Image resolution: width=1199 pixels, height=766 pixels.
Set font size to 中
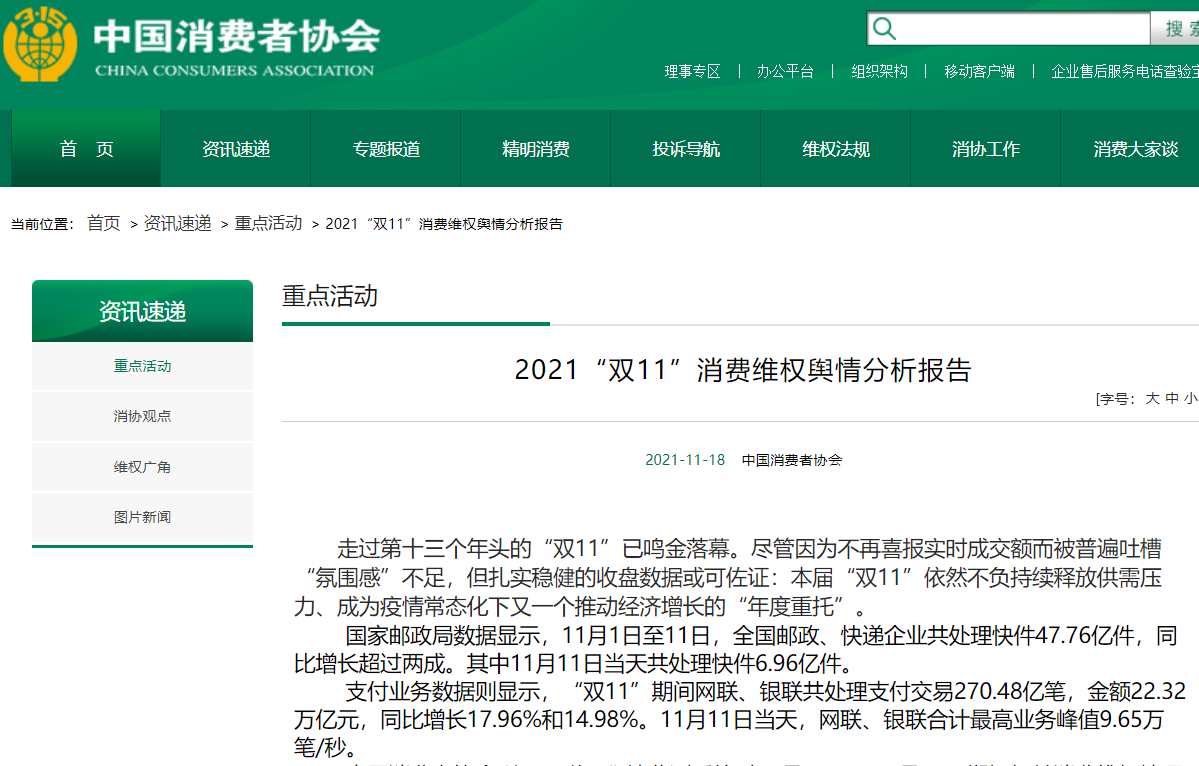[x=1172, y=398]
